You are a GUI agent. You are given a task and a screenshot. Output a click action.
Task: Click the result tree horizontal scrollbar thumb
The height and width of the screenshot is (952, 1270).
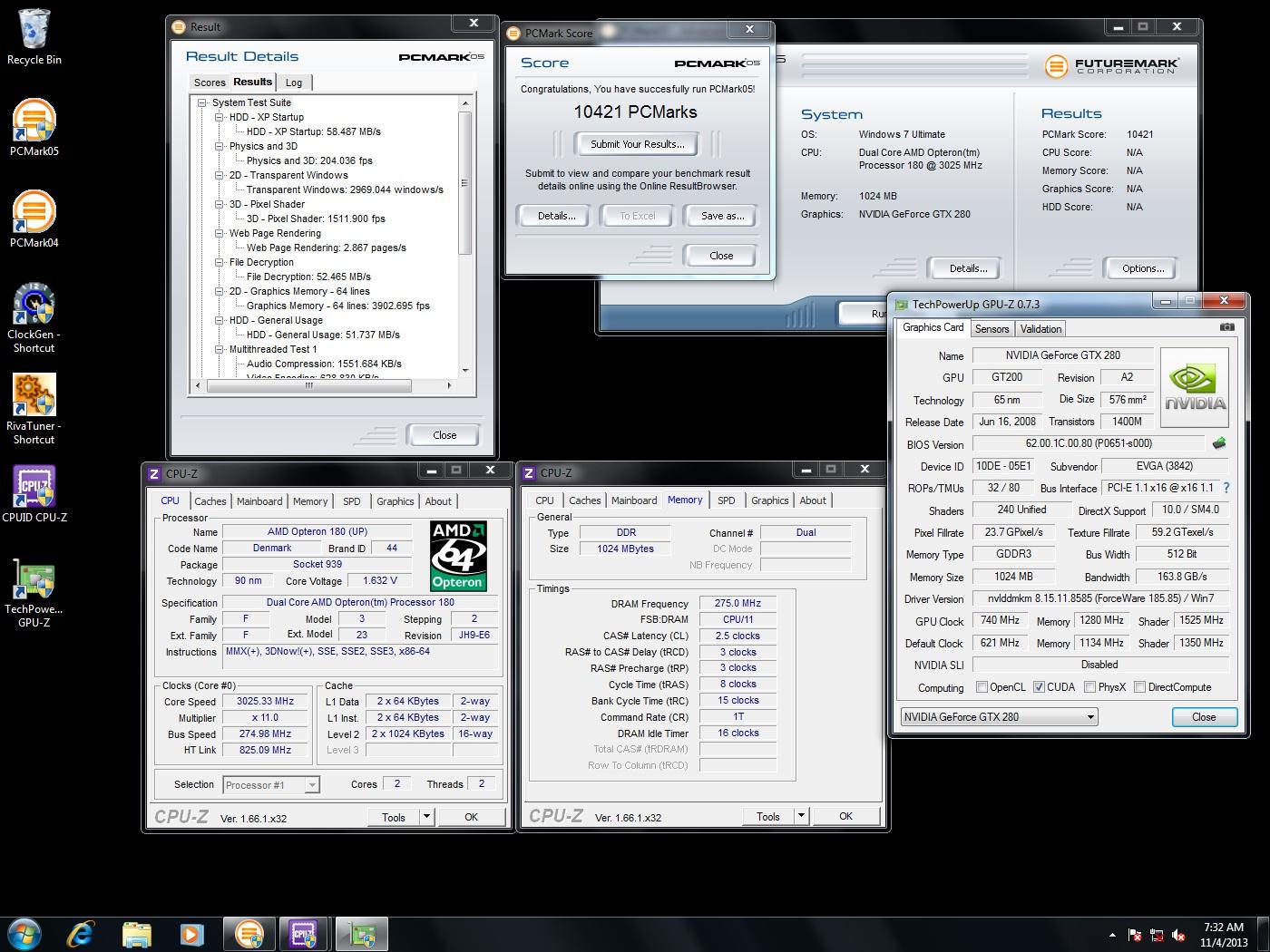click(309, 385)
